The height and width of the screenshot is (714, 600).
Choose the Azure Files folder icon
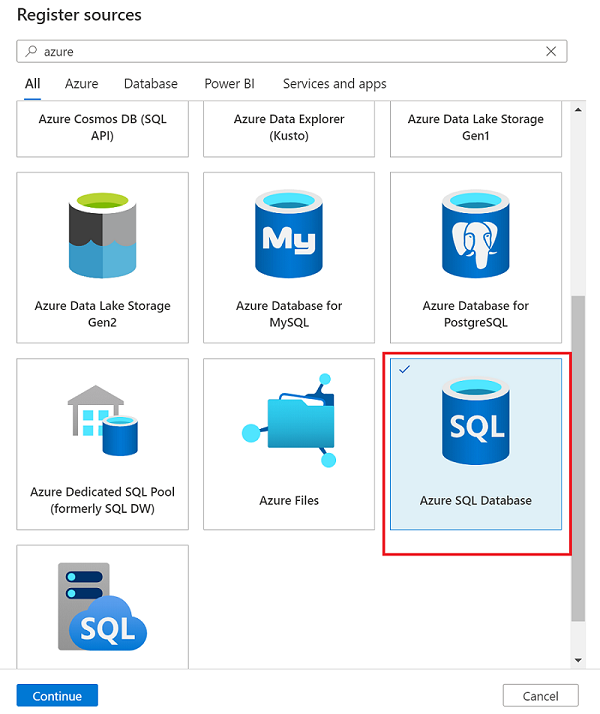pyautogui.click(x=289, y=420)
